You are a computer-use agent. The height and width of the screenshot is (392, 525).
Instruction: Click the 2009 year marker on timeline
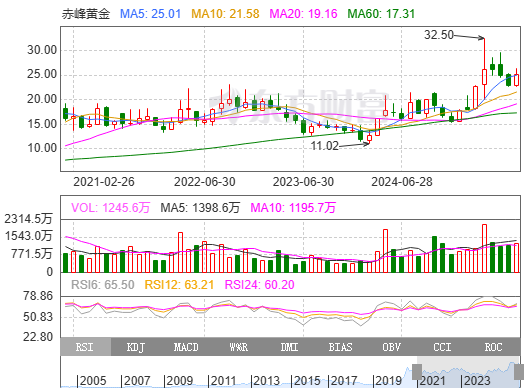(178, 381)
